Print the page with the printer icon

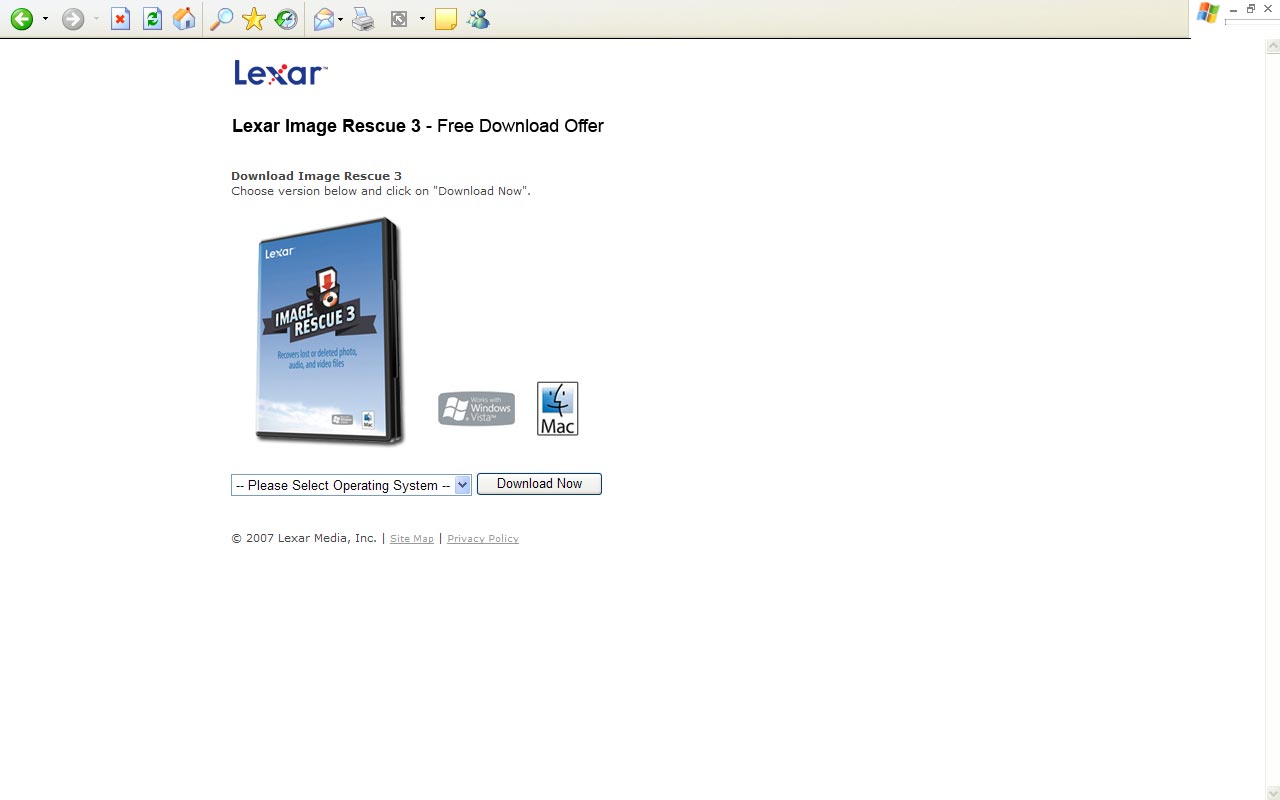pyautogui.click(x=363, y=19)
